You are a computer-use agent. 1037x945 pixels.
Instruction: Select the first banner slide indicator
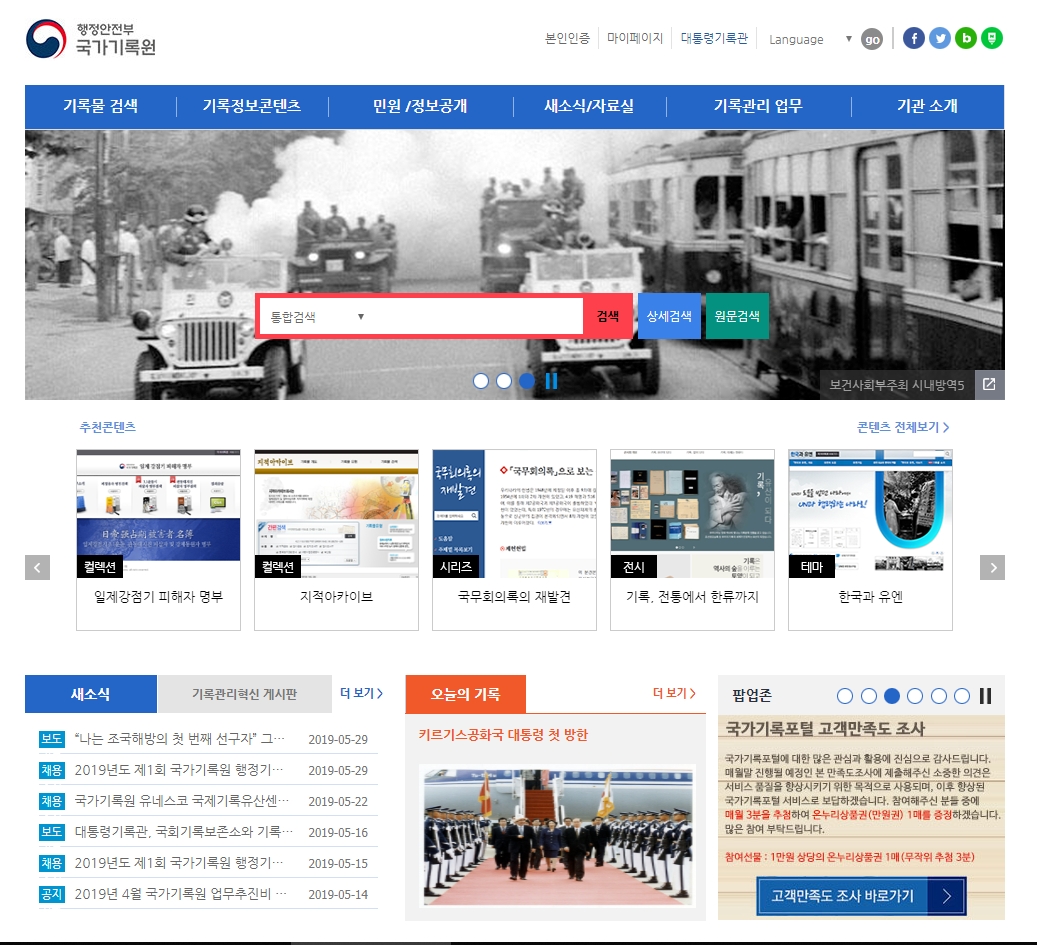[481, 381]
